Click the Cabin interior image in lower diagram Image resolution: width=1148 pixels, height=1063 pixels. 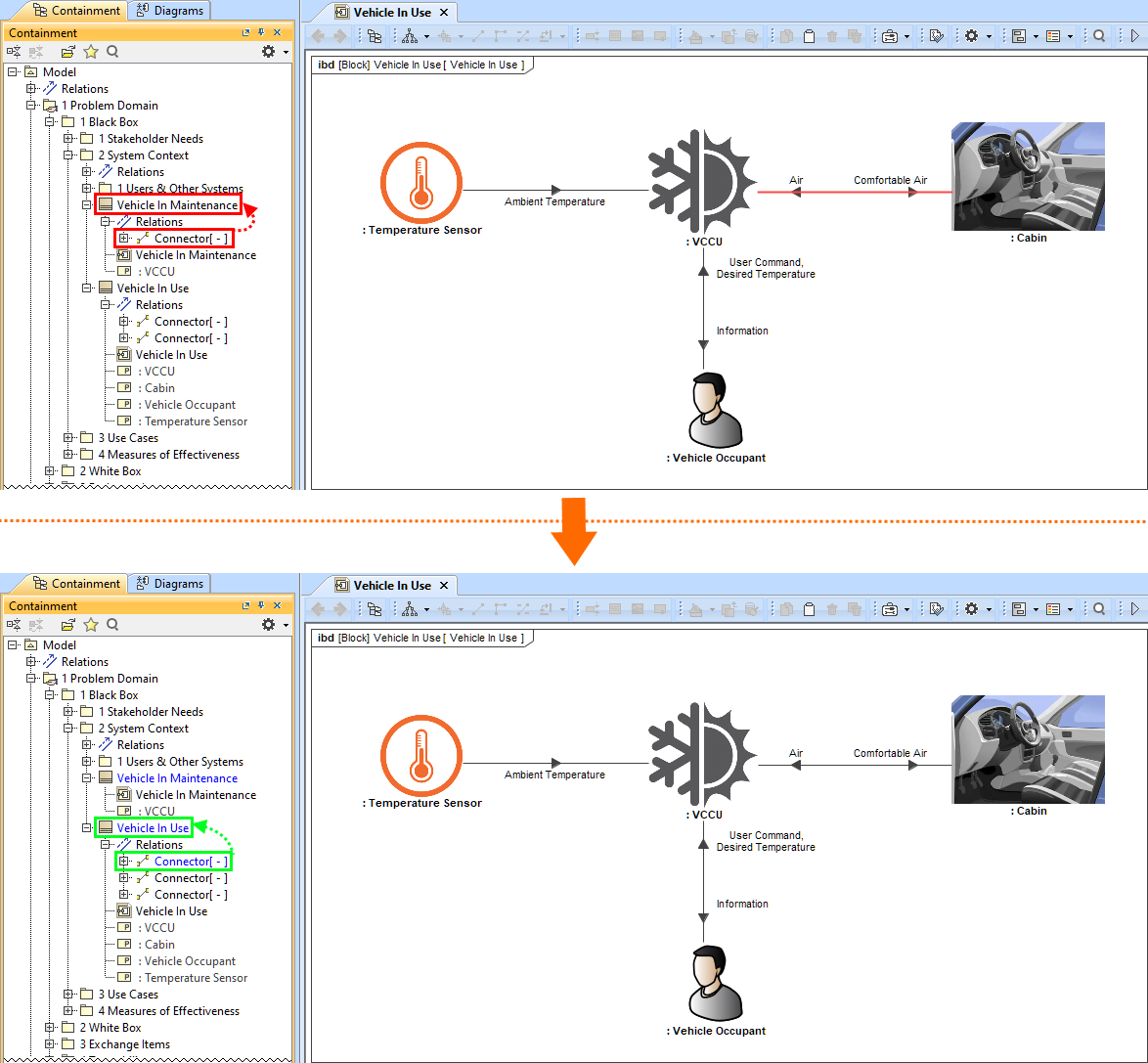1028,749
